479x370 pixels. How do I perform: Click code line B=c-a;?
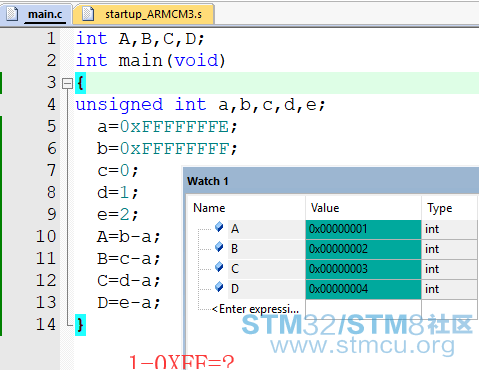(129, 259)
